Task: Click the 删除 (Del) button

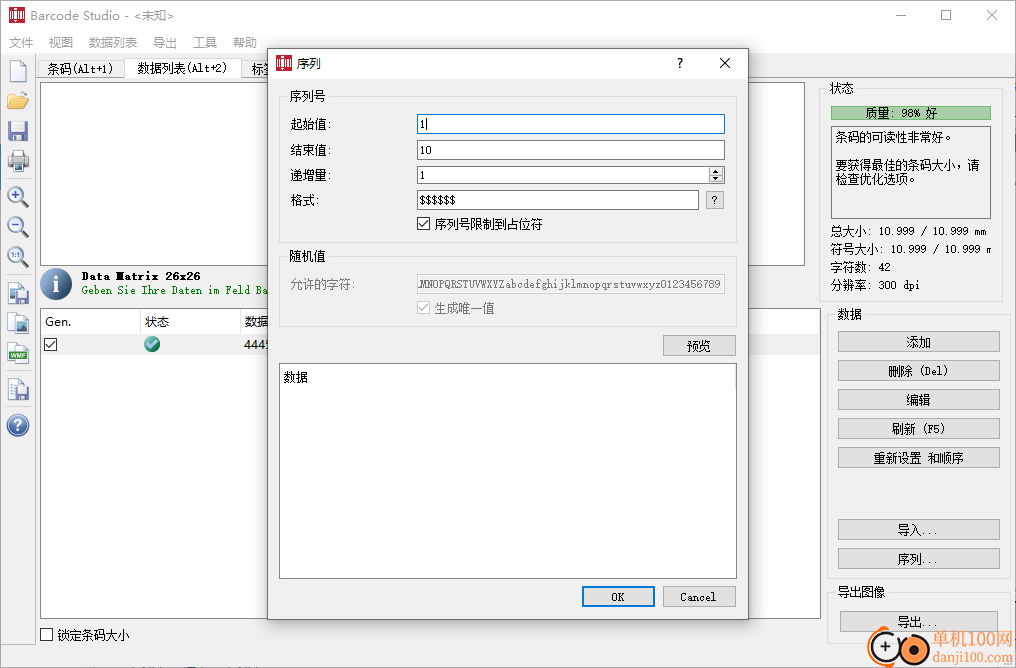Action: (918, 371)
